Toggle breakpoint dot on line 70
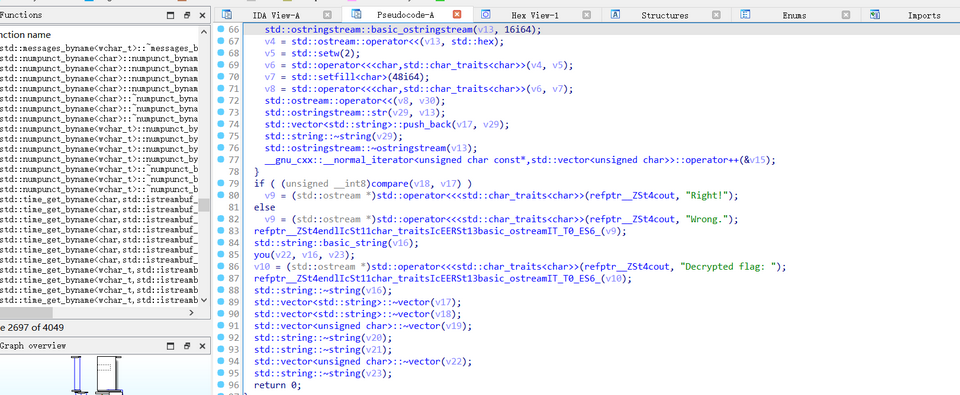 (x=220, y=77)
